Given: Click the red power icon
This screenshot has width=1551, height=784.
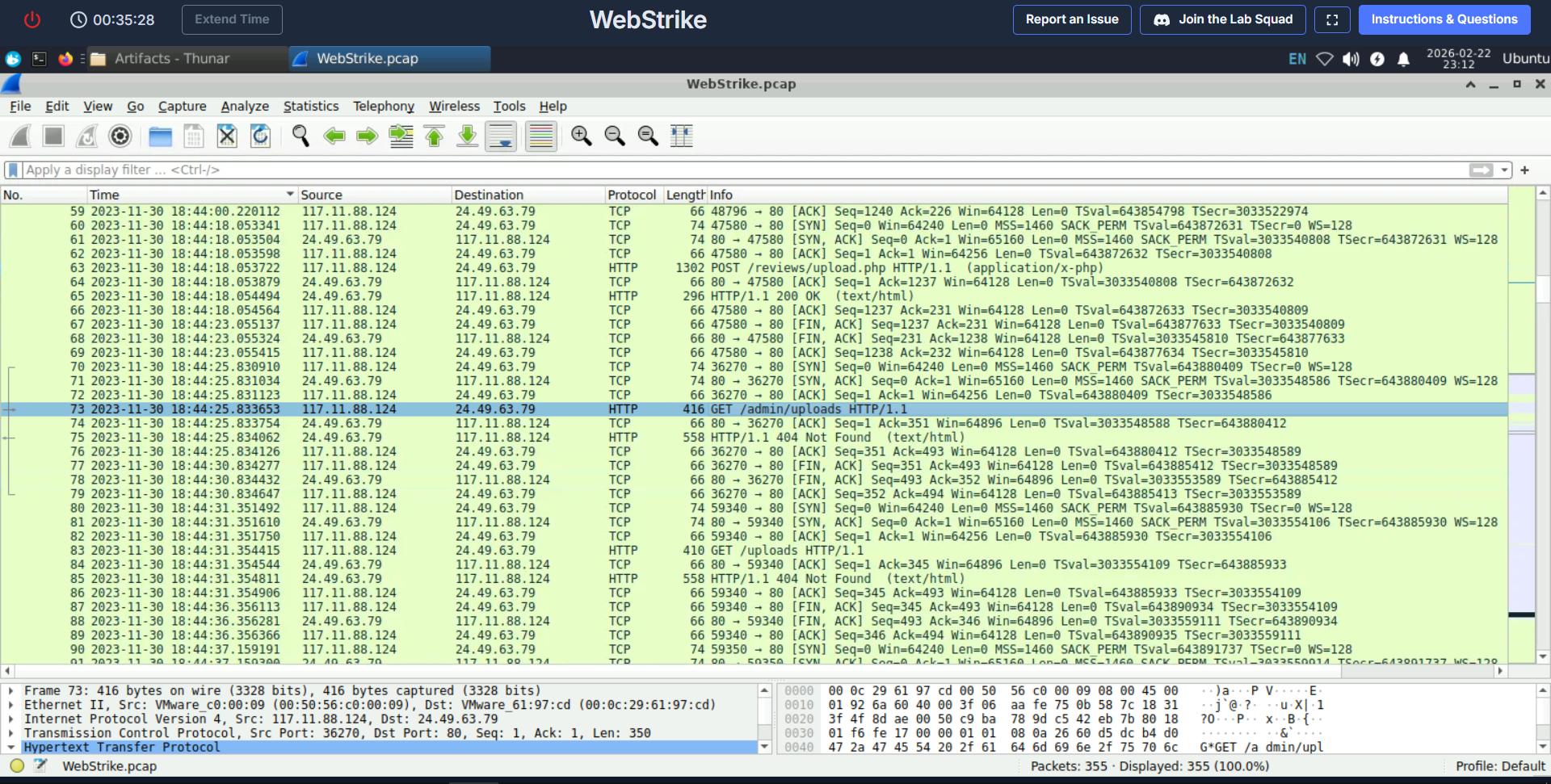Looking at the screenshot, I should click(x=32, y=19).
